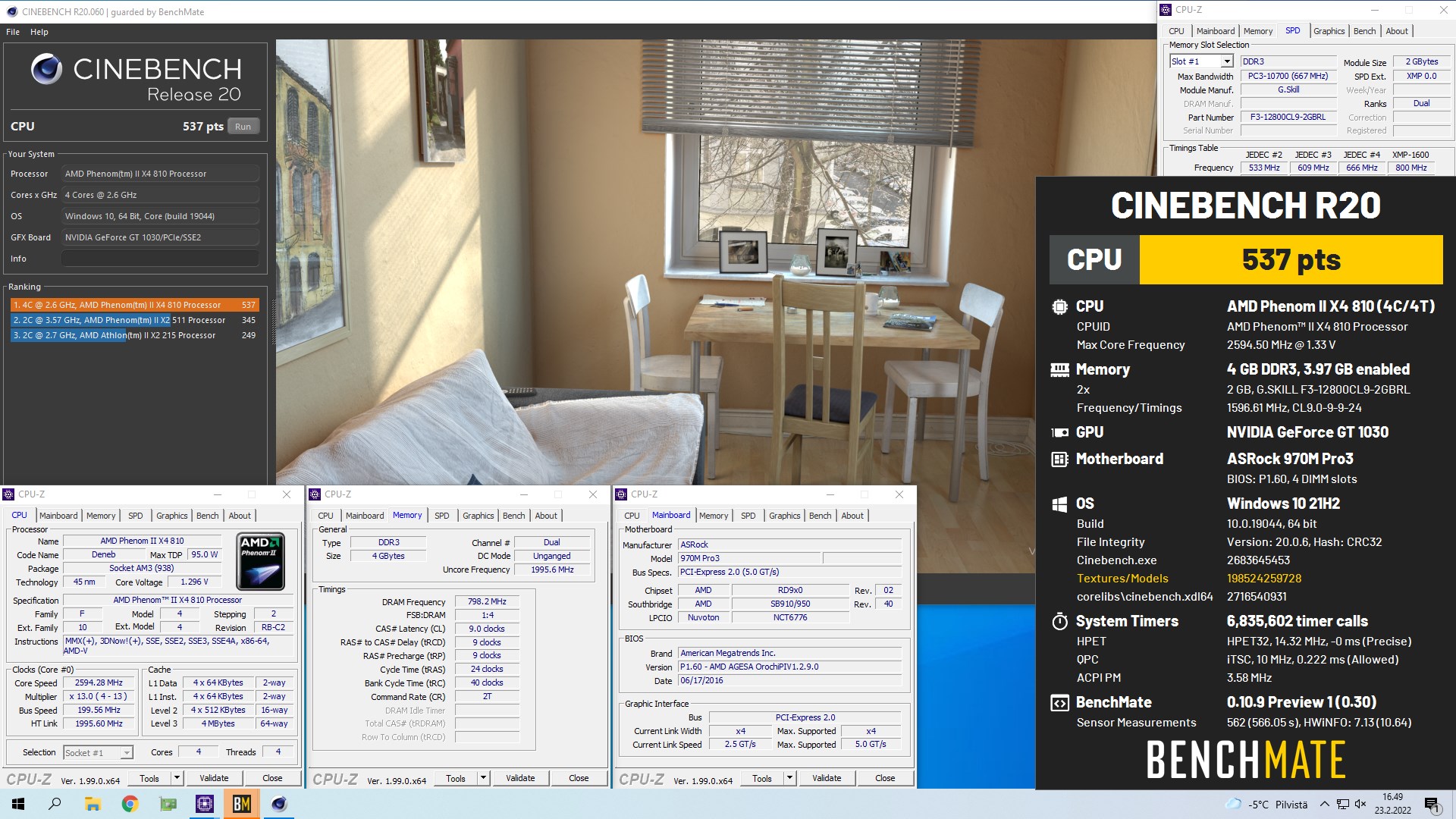1456x819 pixels.
Task: Click Validate in CPU-Z CPU window
Action: click(x=214, y=778)
